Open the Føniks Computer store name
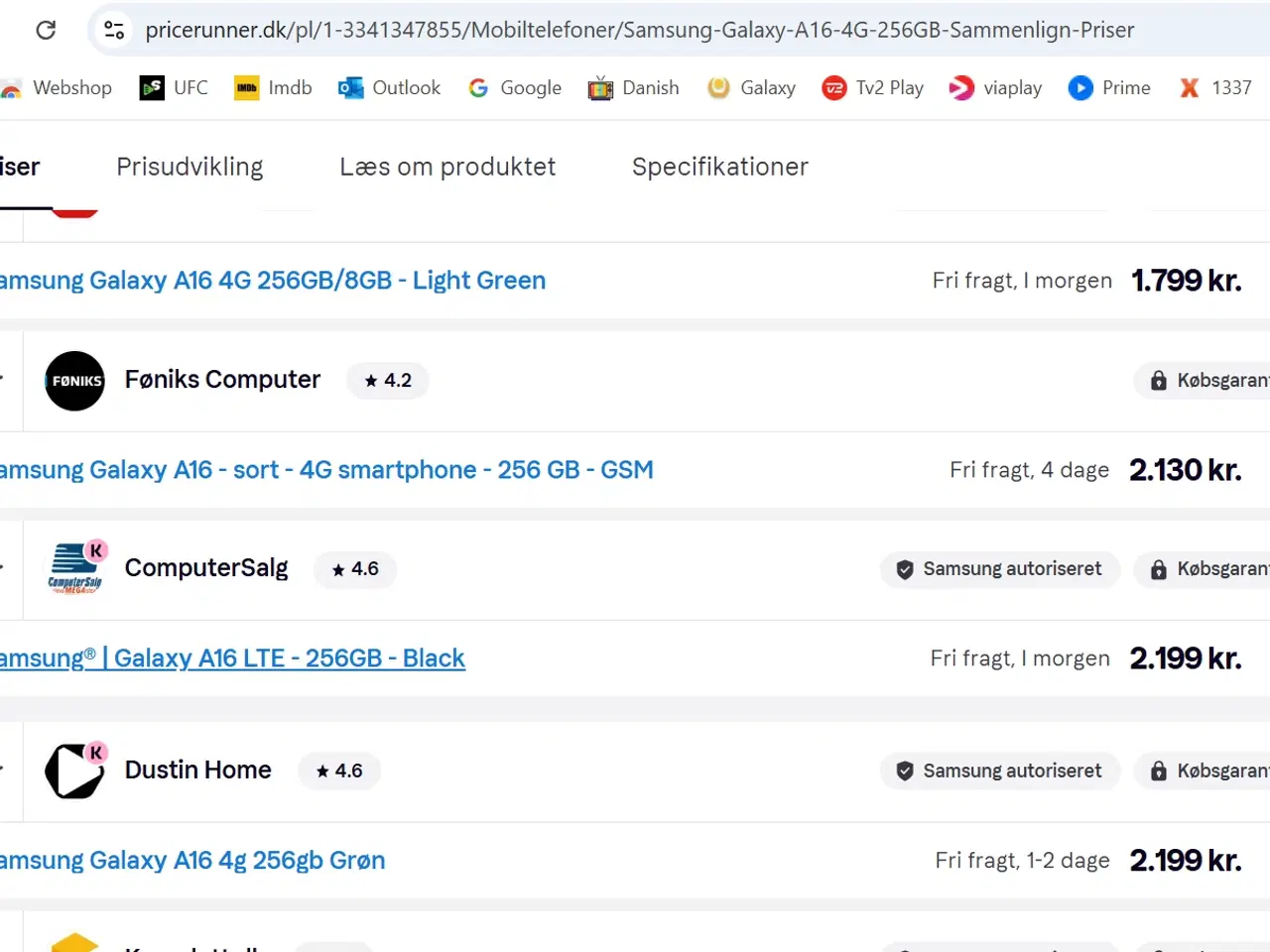This screenshot has width=1270, height=952. point(222,380)
